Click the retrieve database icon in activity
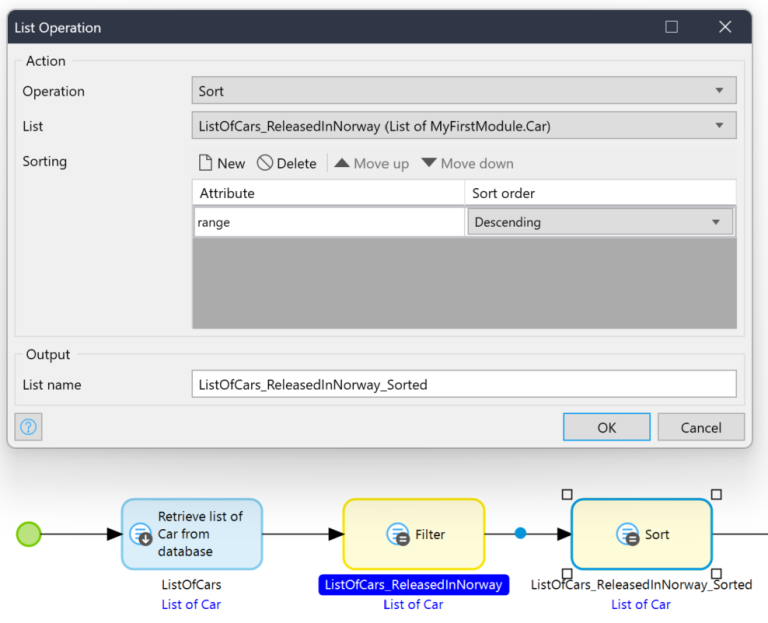 click(141, 534)
